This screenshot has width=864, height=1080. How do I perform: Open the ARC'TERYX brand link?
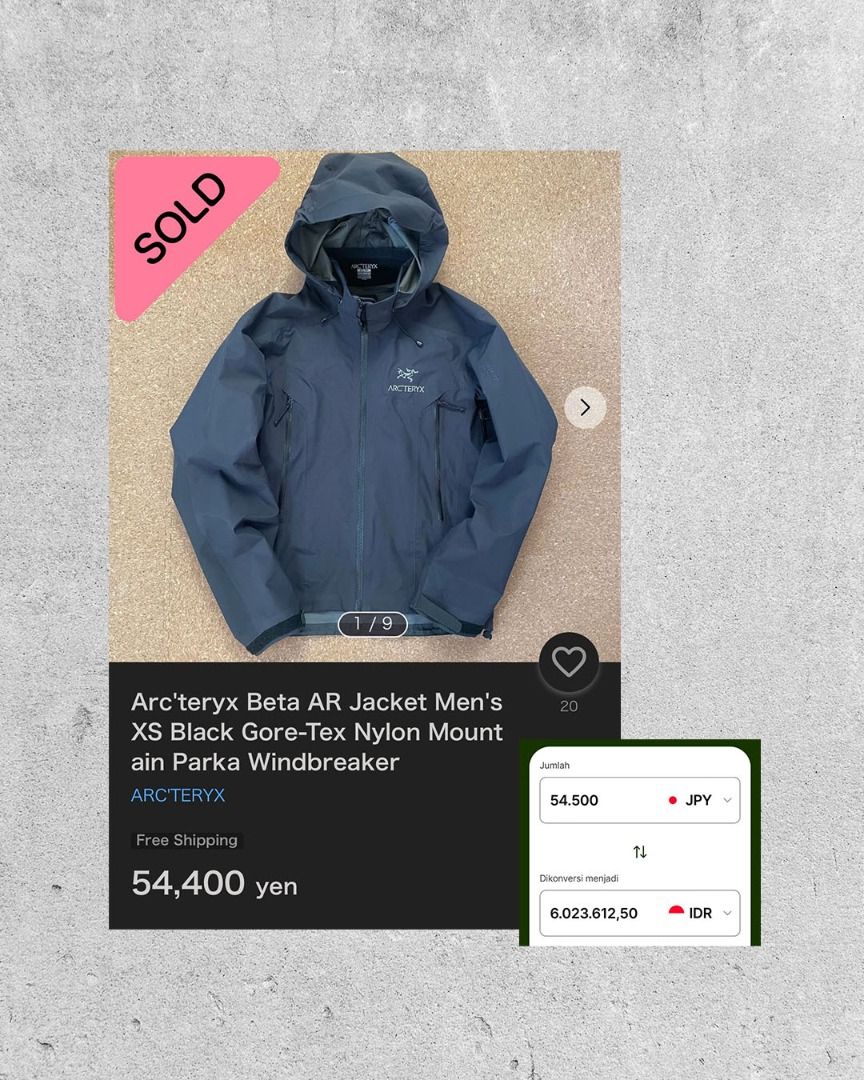click(x=178, y=796)
